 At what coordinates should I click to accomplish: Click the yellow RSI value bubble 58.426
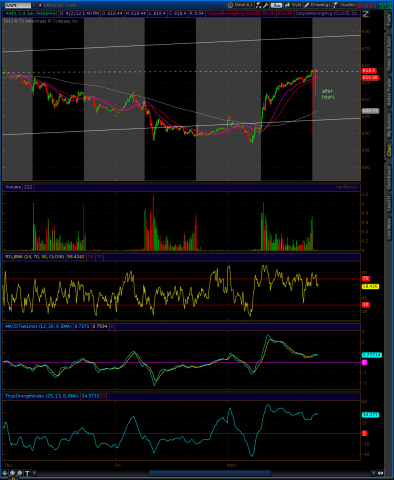tap(371, 286)
